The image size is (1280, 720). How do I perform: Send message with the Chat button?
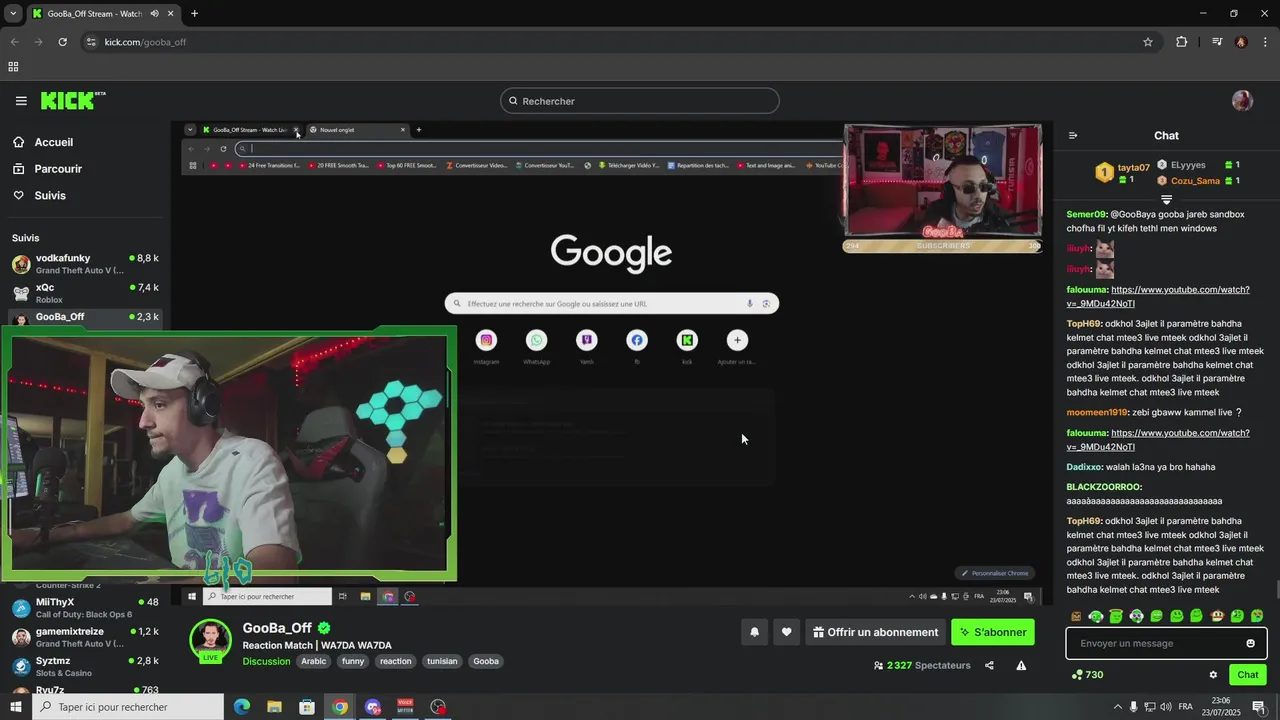click(1248, 675)
